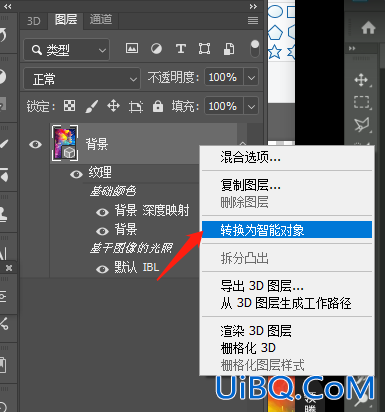Open the 不透明度 opacity slider arrow

251,78
